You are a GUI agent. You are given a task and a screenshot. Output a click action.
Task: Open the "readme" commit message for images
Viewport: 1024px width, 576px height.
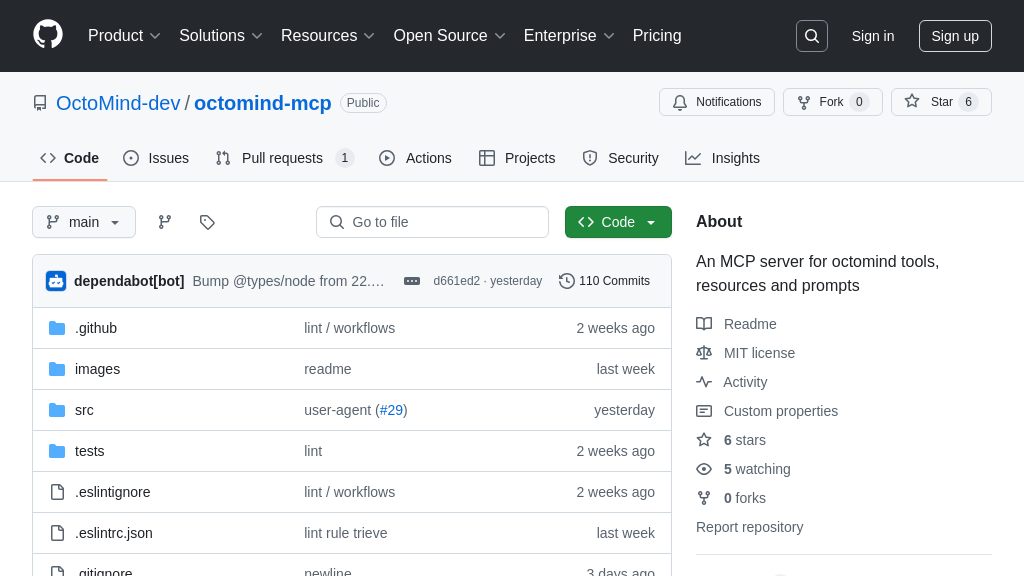coord(328,369)
